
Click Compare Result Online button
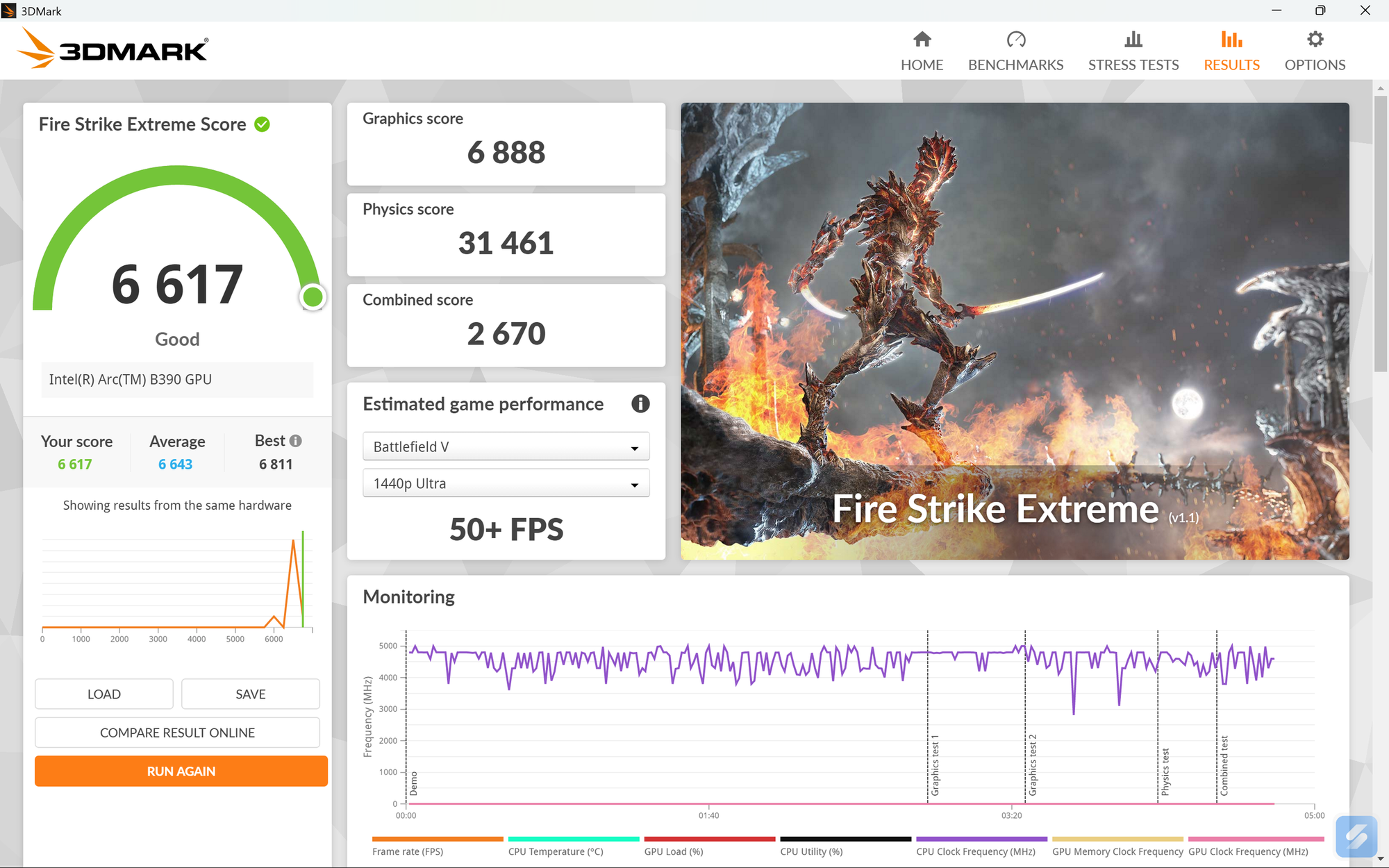[x=177, y=733]
